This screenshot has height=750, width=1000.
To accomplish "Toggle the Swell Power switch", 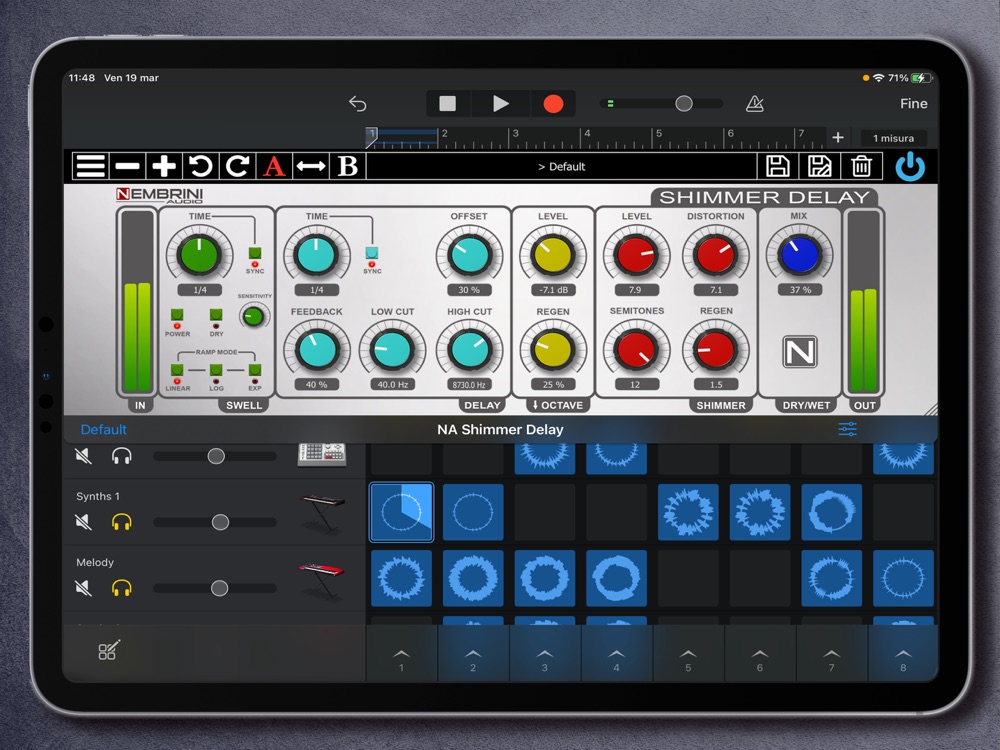I will point(177,314).
